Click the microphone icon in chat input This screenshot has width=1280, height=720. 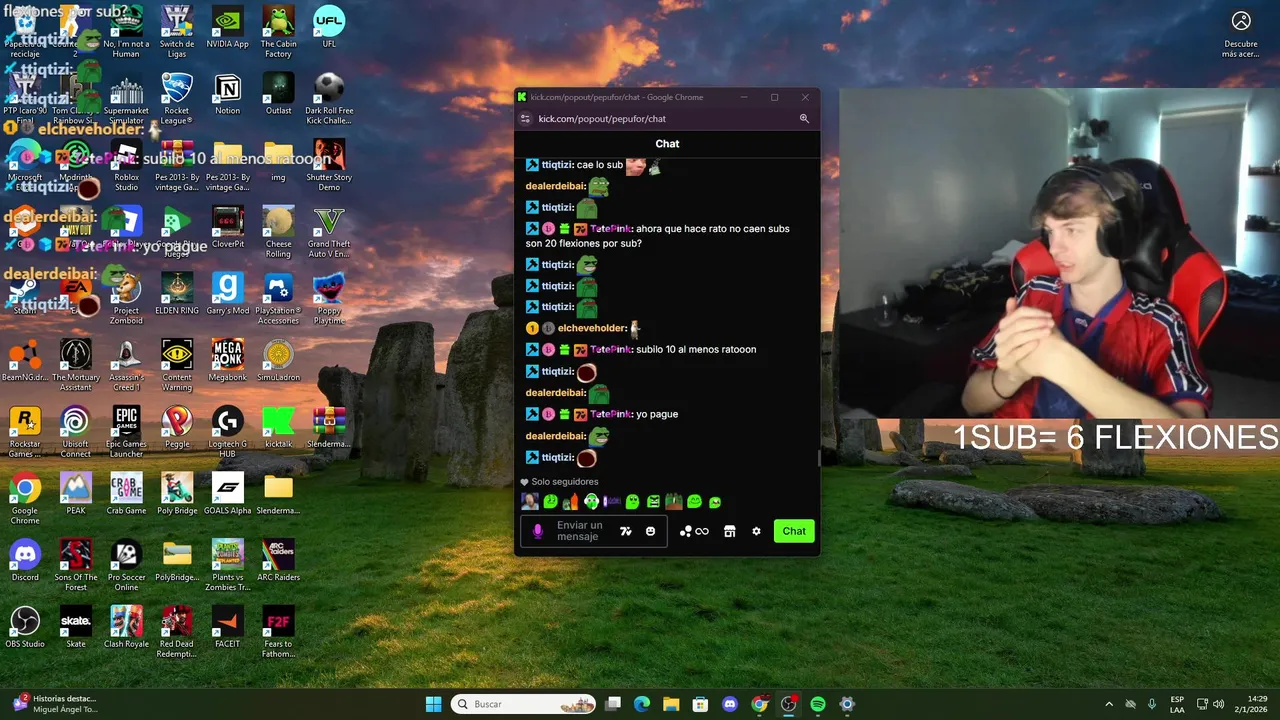coord(537,531)
